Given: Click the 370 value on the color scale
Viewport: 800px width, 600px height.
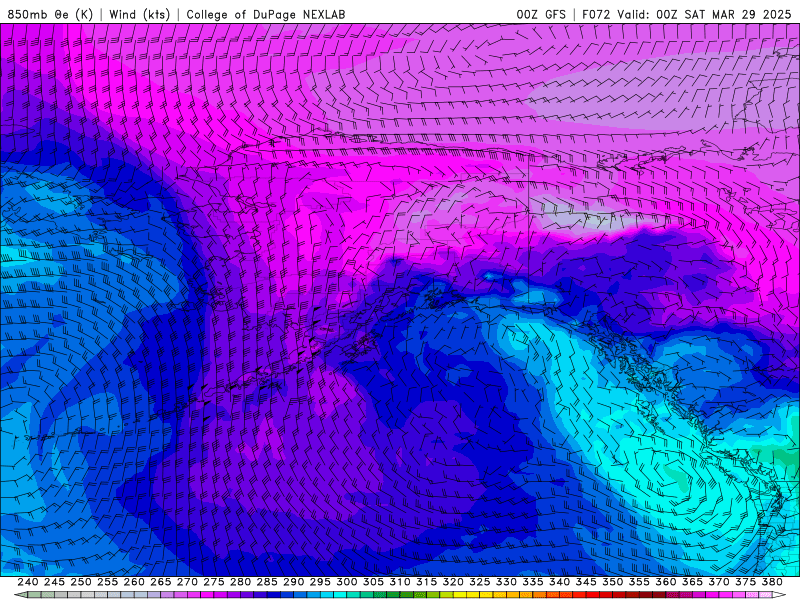Looking at the screenshot, I should coord(719,582).
